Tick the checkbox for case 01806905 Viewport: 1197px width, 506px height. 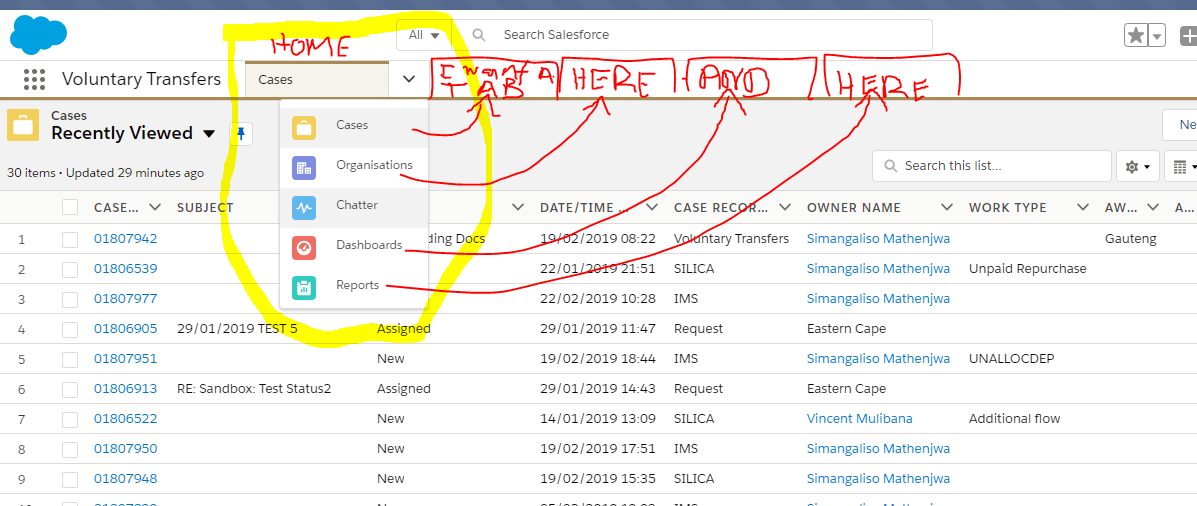70,330
